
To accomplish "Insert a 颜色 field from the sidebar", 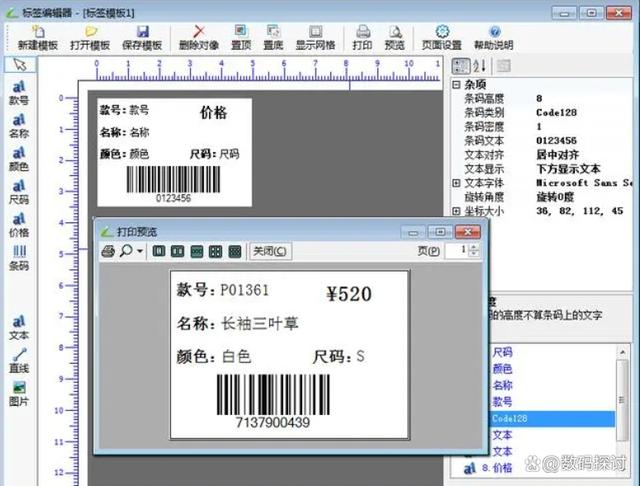I will point(19,159).
